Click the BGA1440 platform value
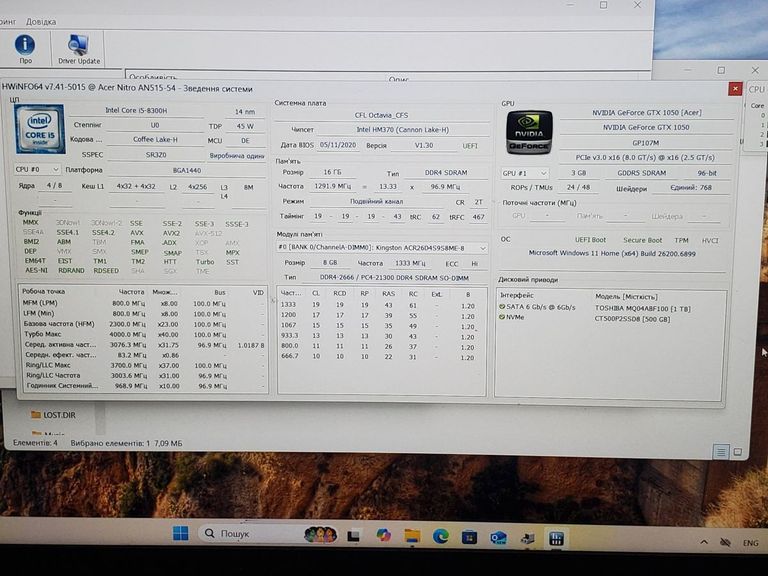 [x=187, y=170]
